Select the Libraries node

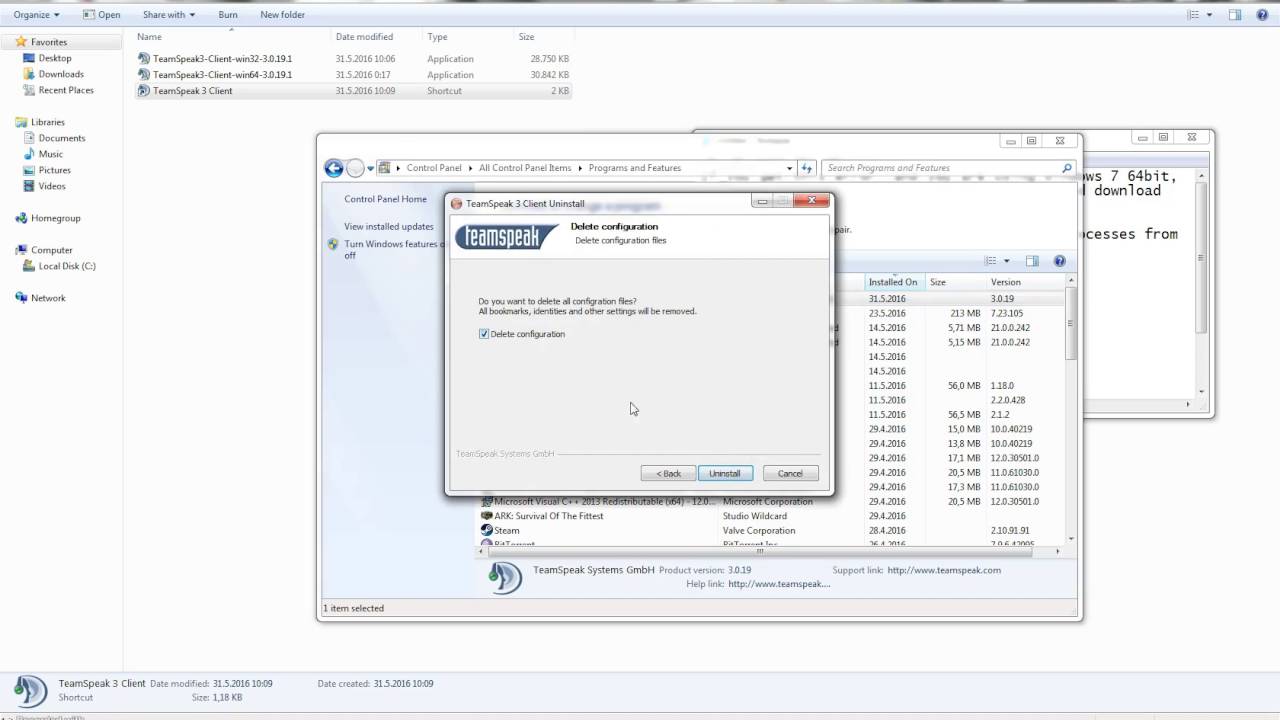pos(47,122)
